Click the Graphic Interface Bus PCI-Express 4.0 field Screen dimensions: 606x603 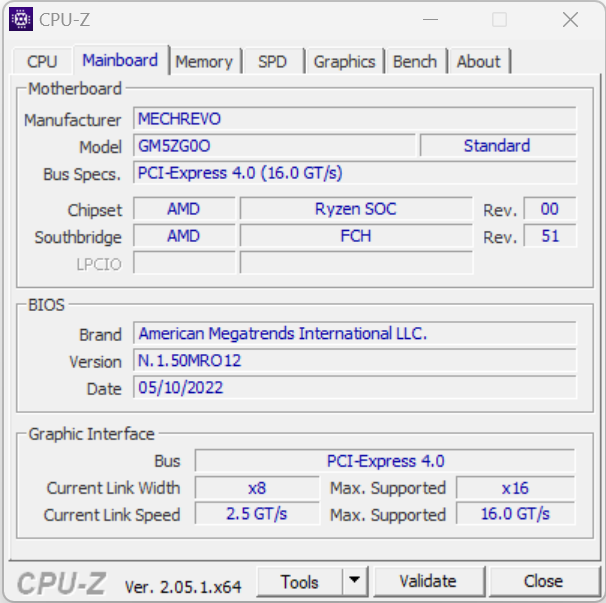(385, 461)
